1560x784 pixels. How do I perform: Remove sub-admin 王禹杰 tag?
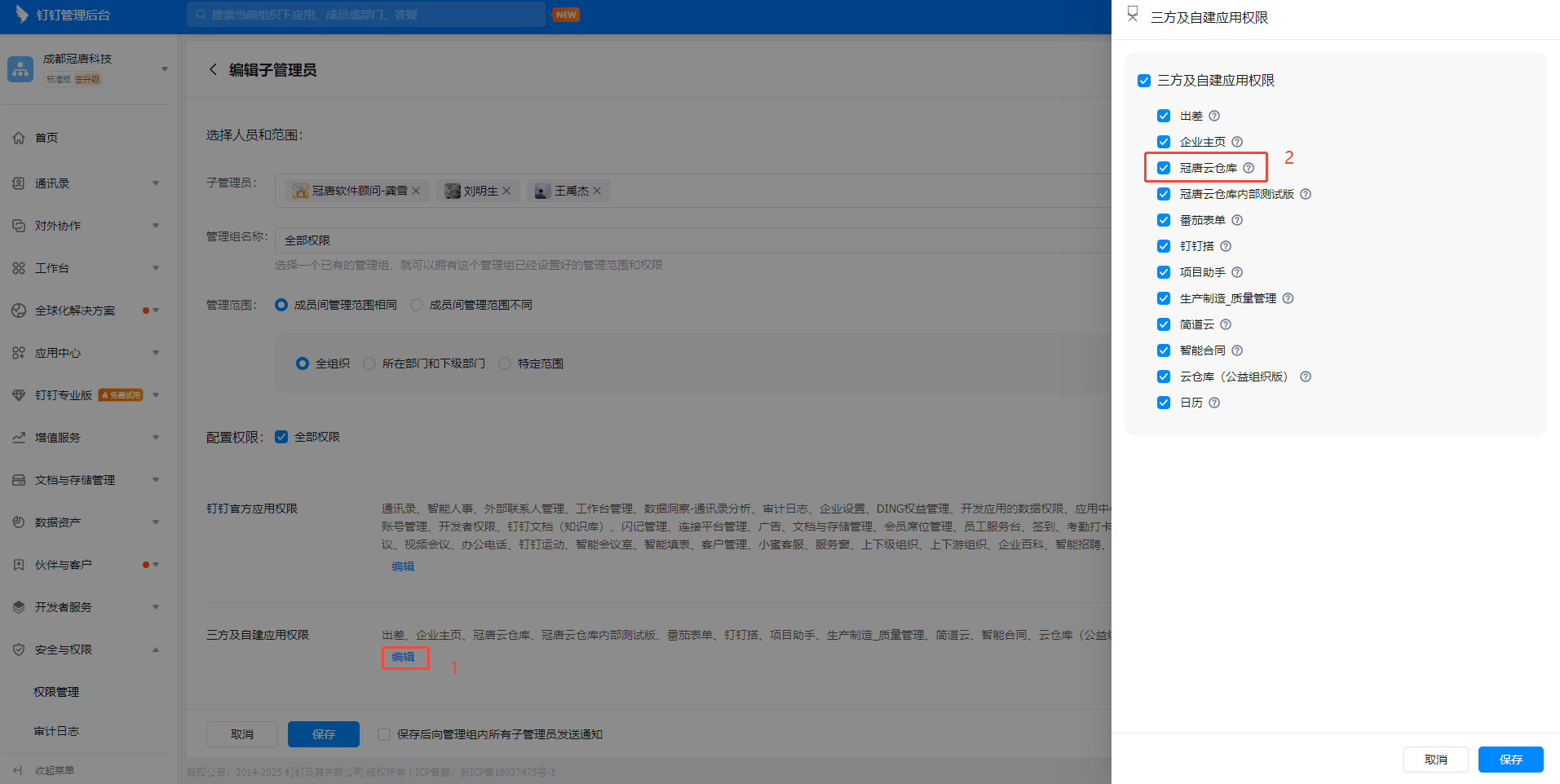(597, 191)
